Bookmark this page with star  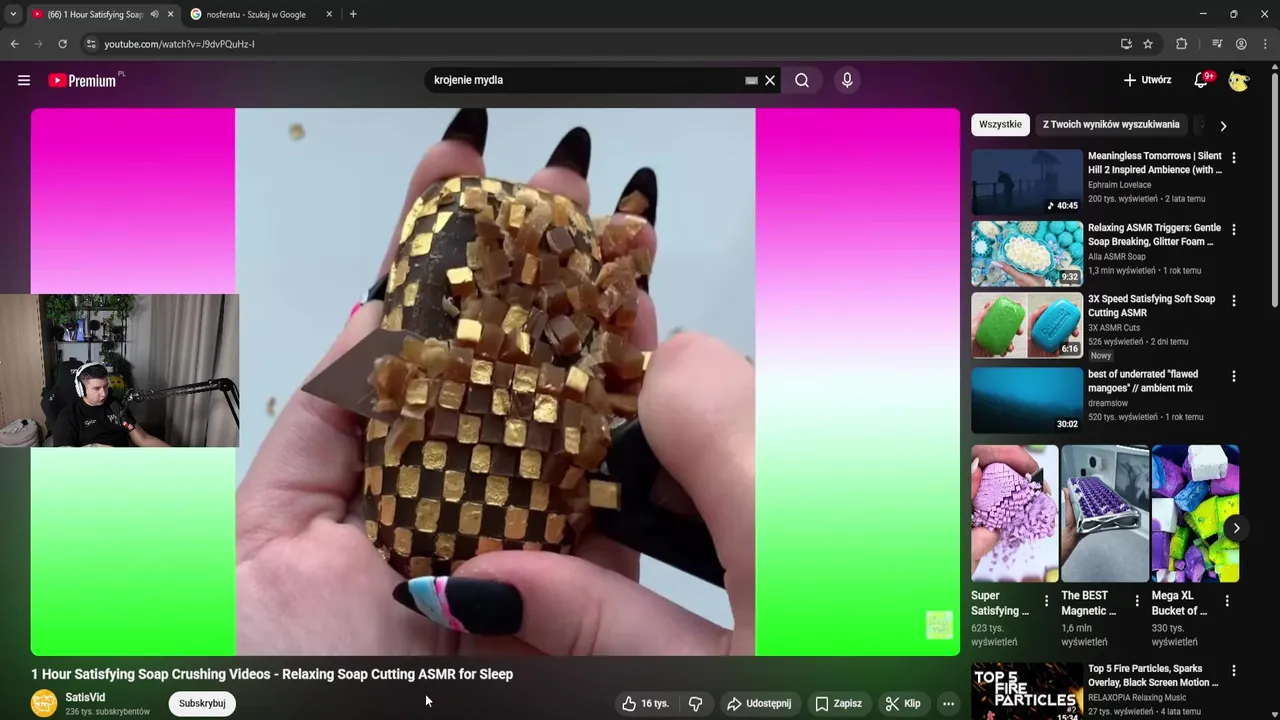pyautogui.click(x=1148, y=44)
